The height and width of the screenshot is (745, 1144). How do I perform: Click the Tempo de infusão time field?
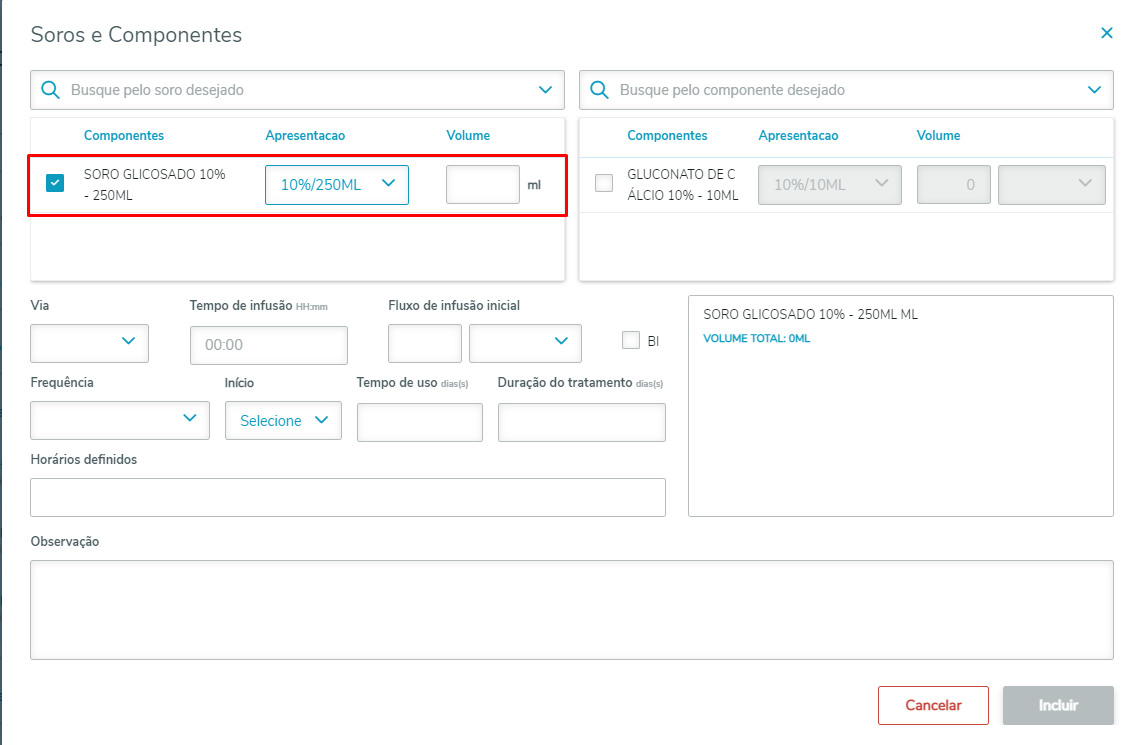[268, 345]
